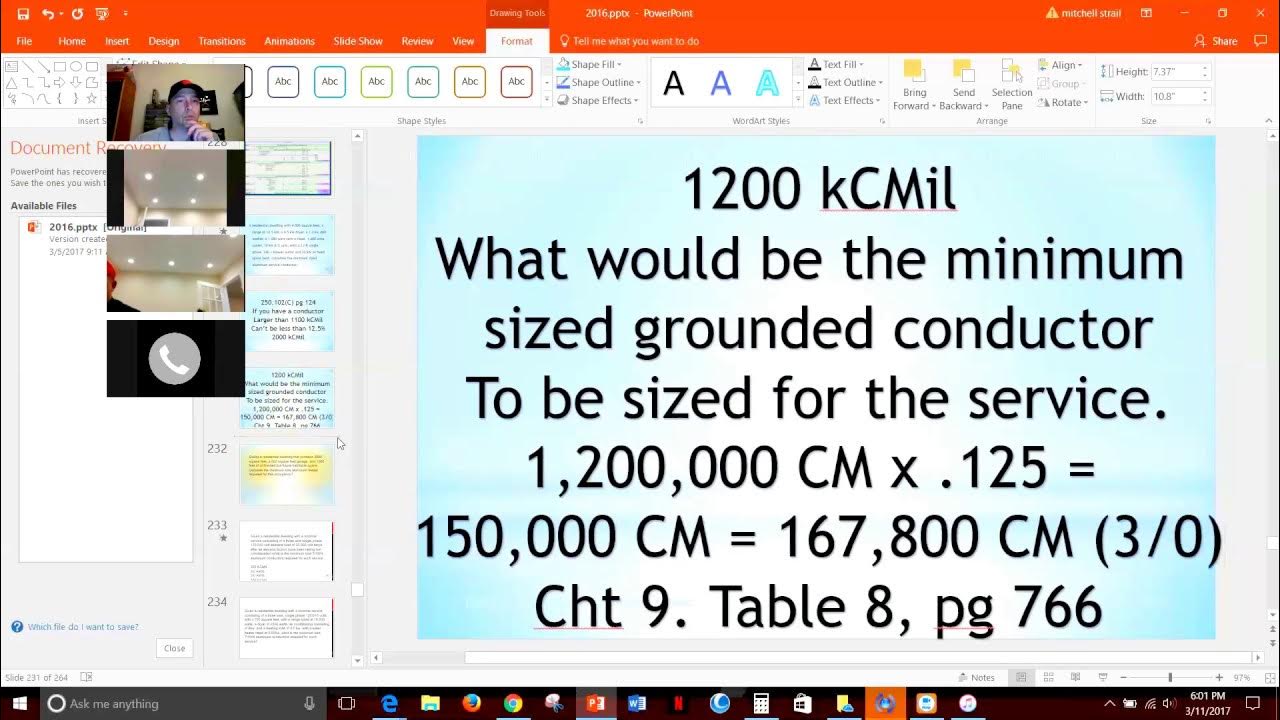Viewport: 1280px width, 720px height.
Task: Switch to the Transitions tab
Action: pos(222,41)
